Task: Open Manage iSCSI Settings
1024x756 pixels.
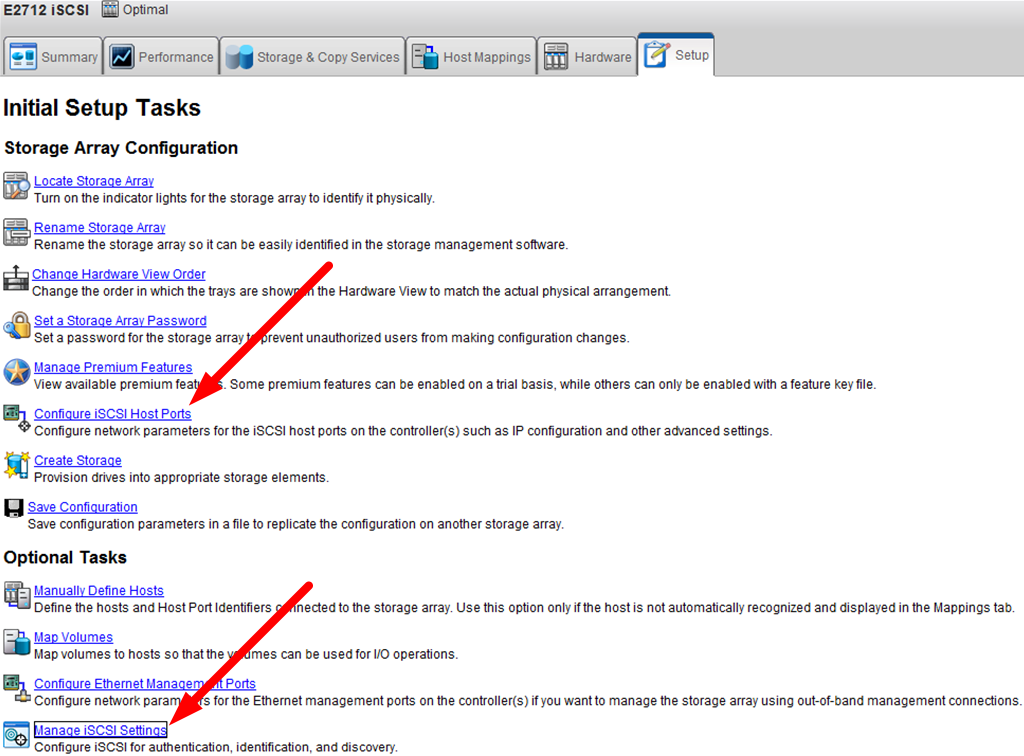Action: pos(100,730)
